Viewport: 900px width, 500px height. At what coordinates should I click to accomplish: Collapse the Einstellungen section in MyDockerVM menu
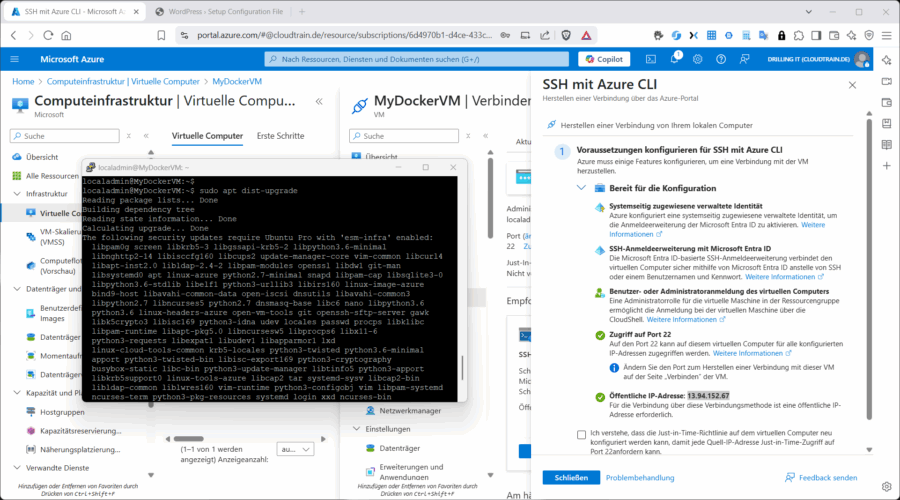point(356,429)
